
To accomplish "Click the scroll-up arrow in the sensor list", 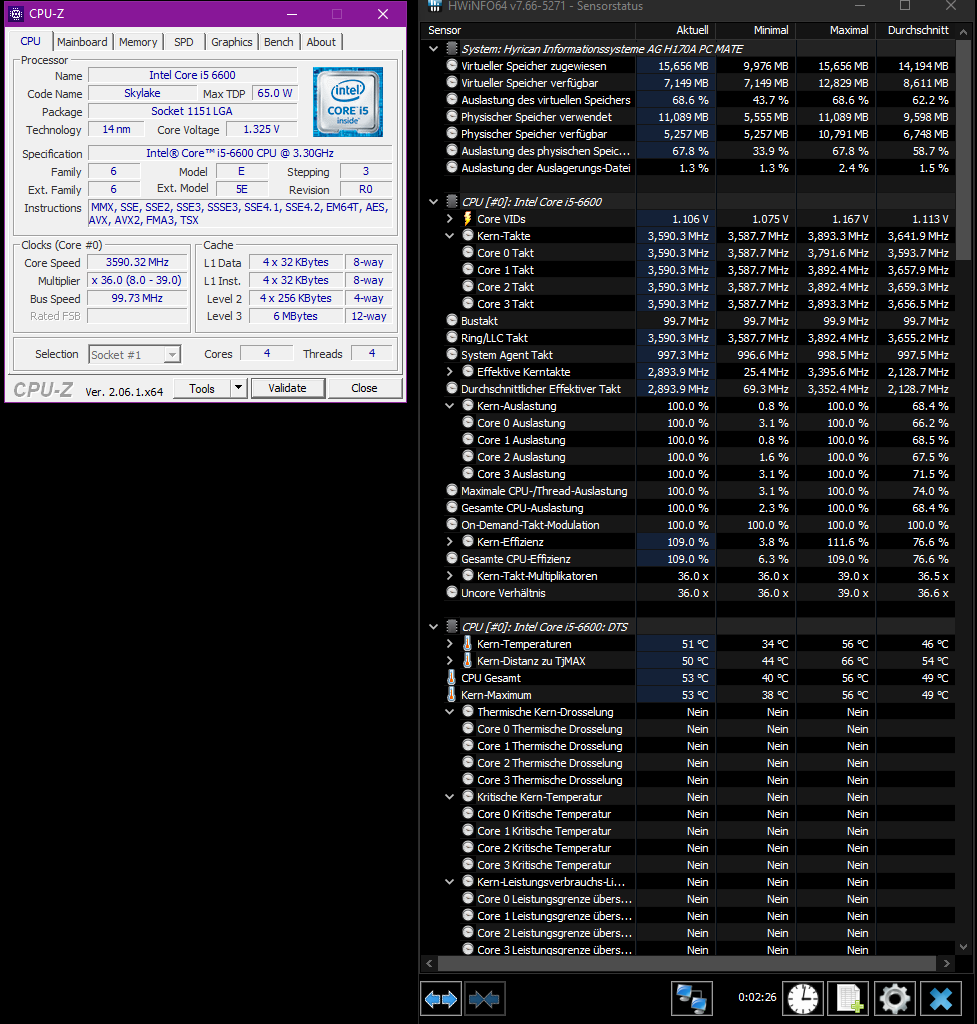I will pyautogui.click(x=963, y=31).
